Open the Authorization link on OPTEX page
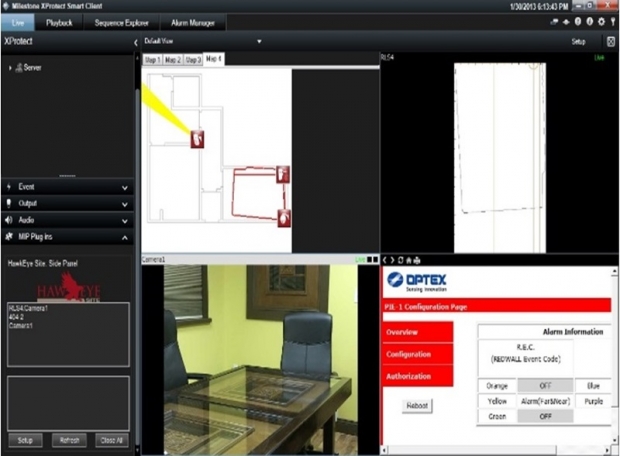 (x=417, y=376)
